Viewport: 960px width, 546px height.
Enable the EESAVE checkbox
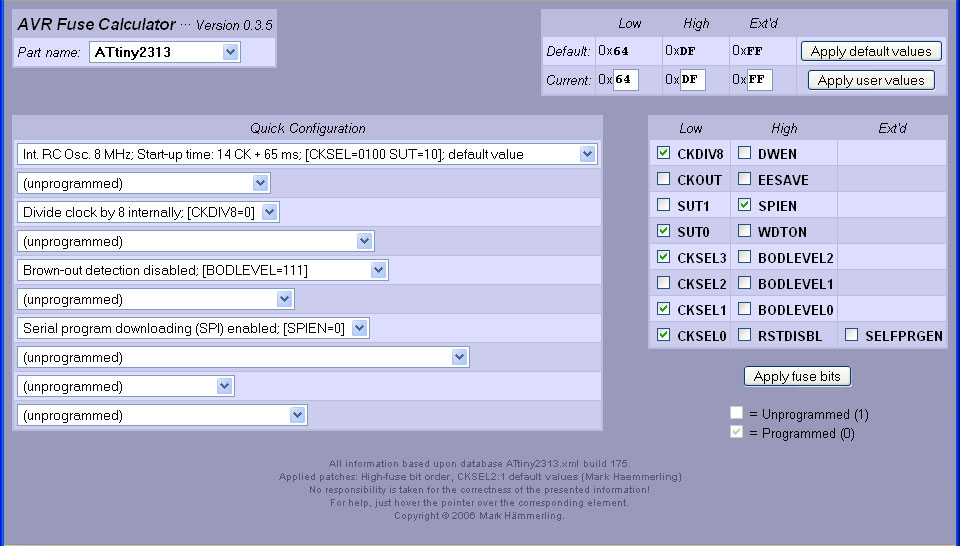point(745,180)
